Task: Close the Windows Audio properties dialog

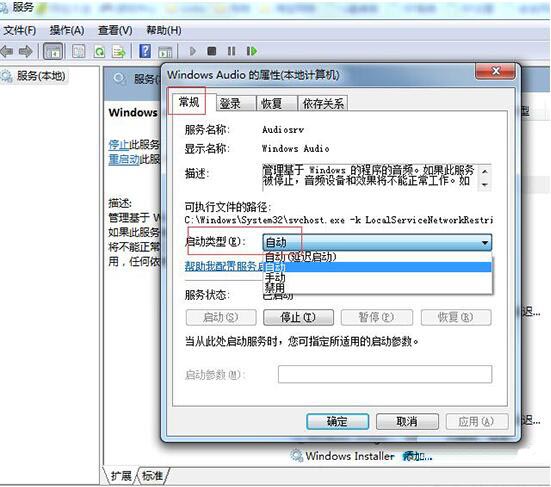Action: 496,71
